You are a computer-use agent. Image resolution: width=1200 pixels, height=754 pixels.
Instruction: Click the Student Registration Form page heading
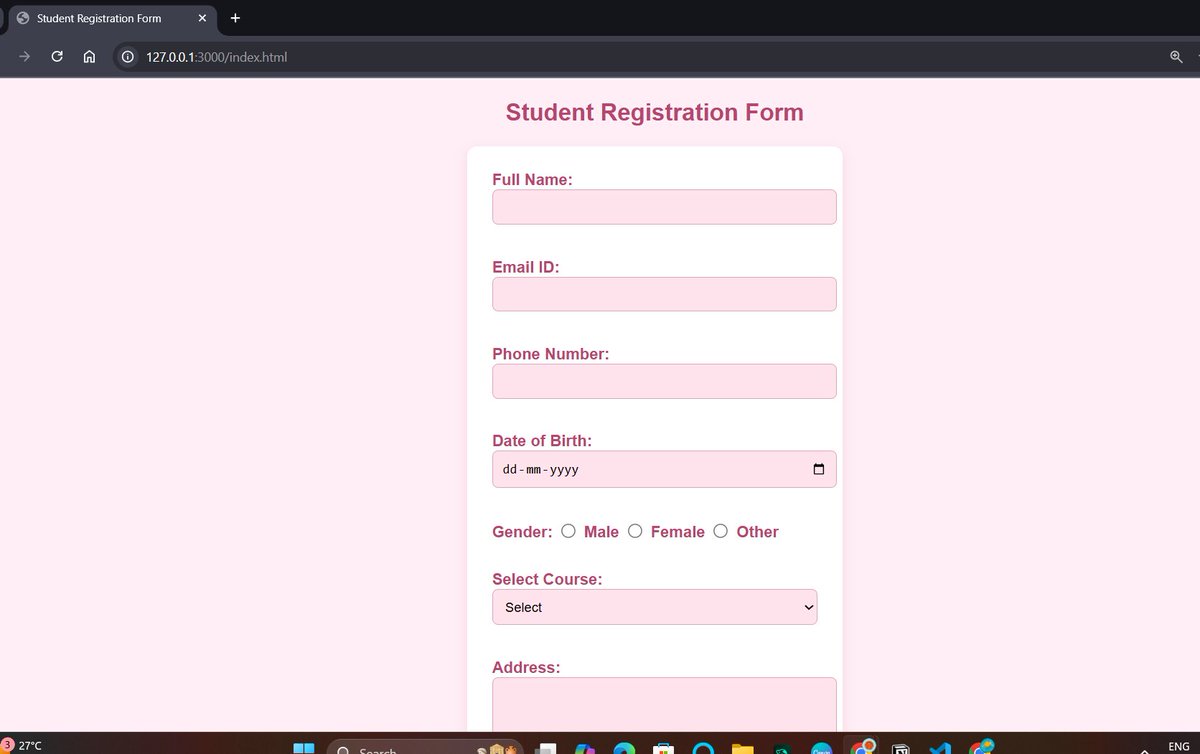pos(655,112)
